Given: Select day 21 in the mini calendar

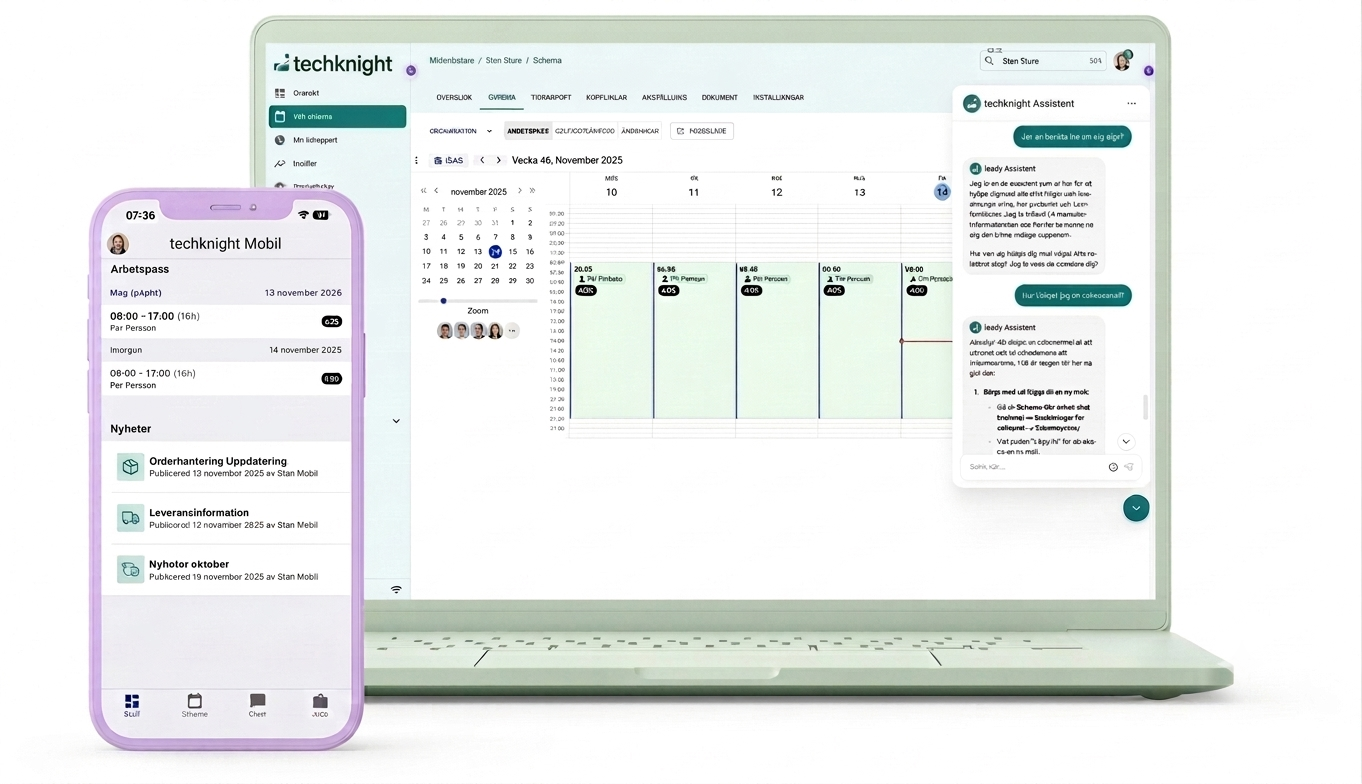Looking at the screenshot, I should [495, 266].
